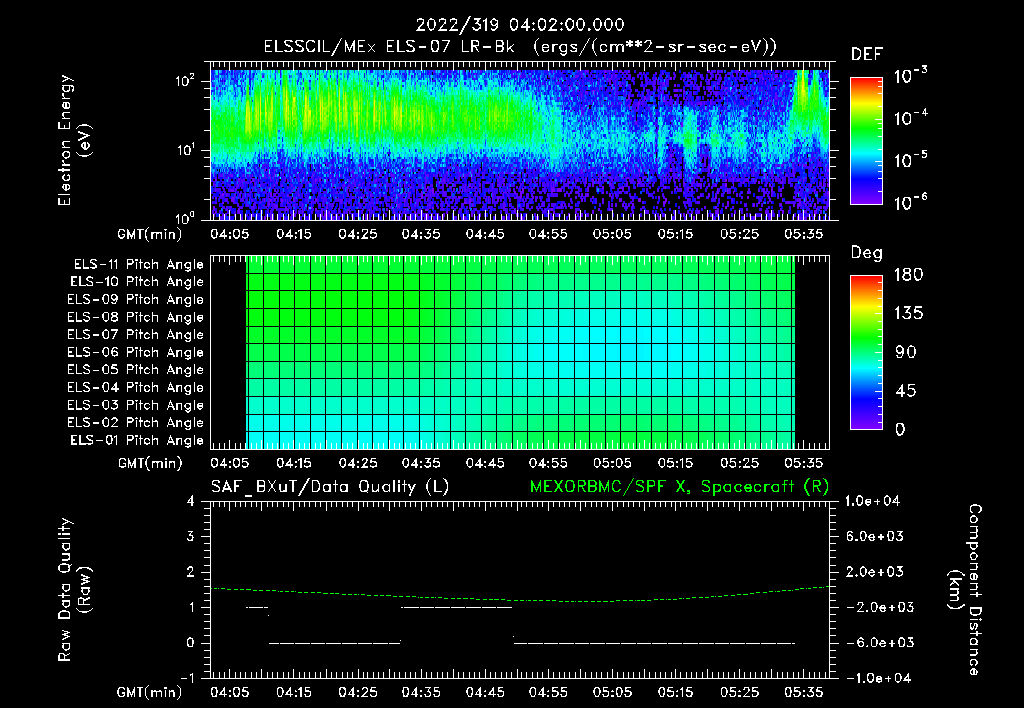Select the ELS-08 Pitch Angle row label
Image resolution: width=1024 pixels, height=708 pixels.
(135, 317)
